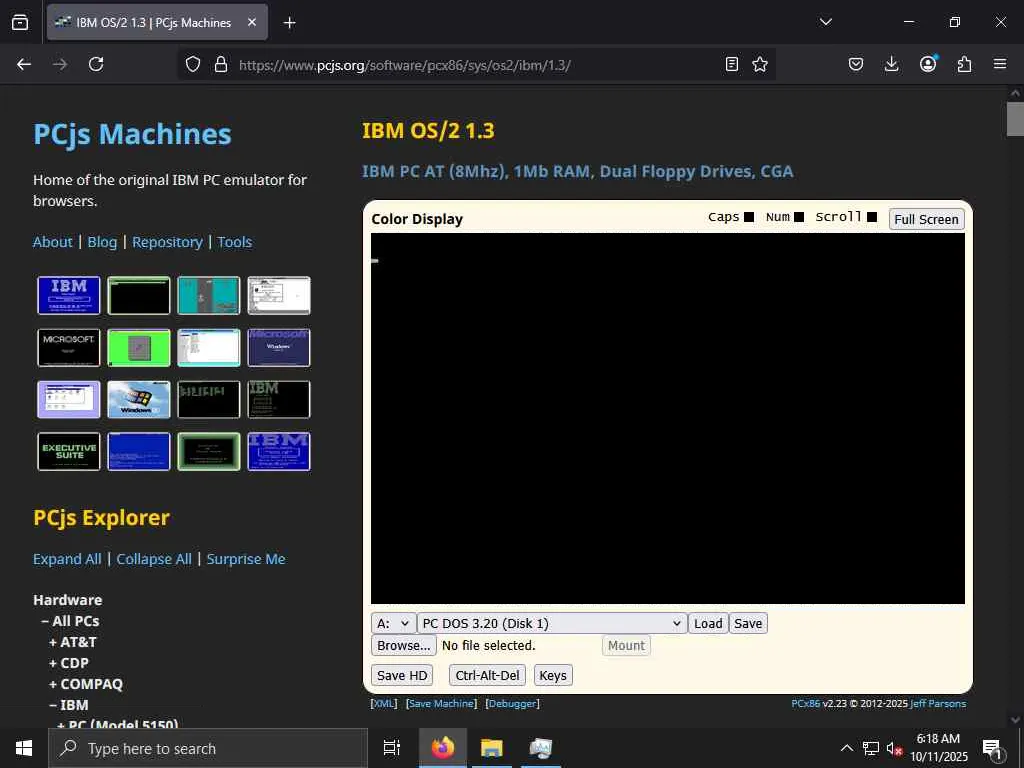Go back one page

pyautogui.click(x=24, y=64)
